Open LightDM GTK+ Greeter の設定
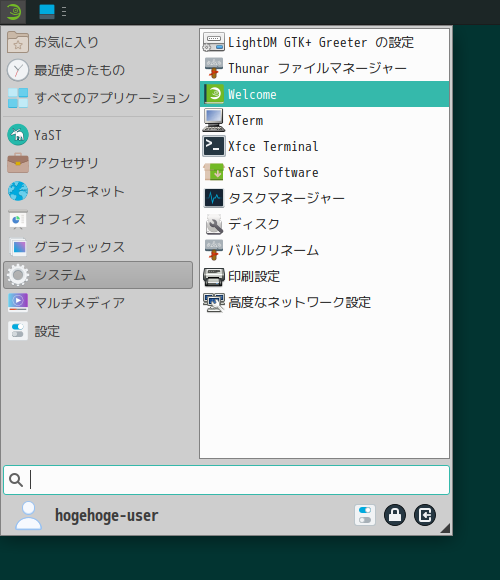 (x=324, y=42)
